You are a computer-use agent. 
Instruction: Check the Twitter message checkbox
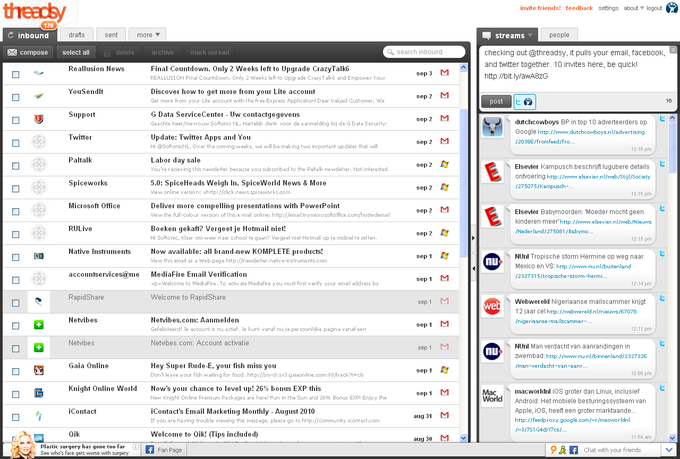16,143
